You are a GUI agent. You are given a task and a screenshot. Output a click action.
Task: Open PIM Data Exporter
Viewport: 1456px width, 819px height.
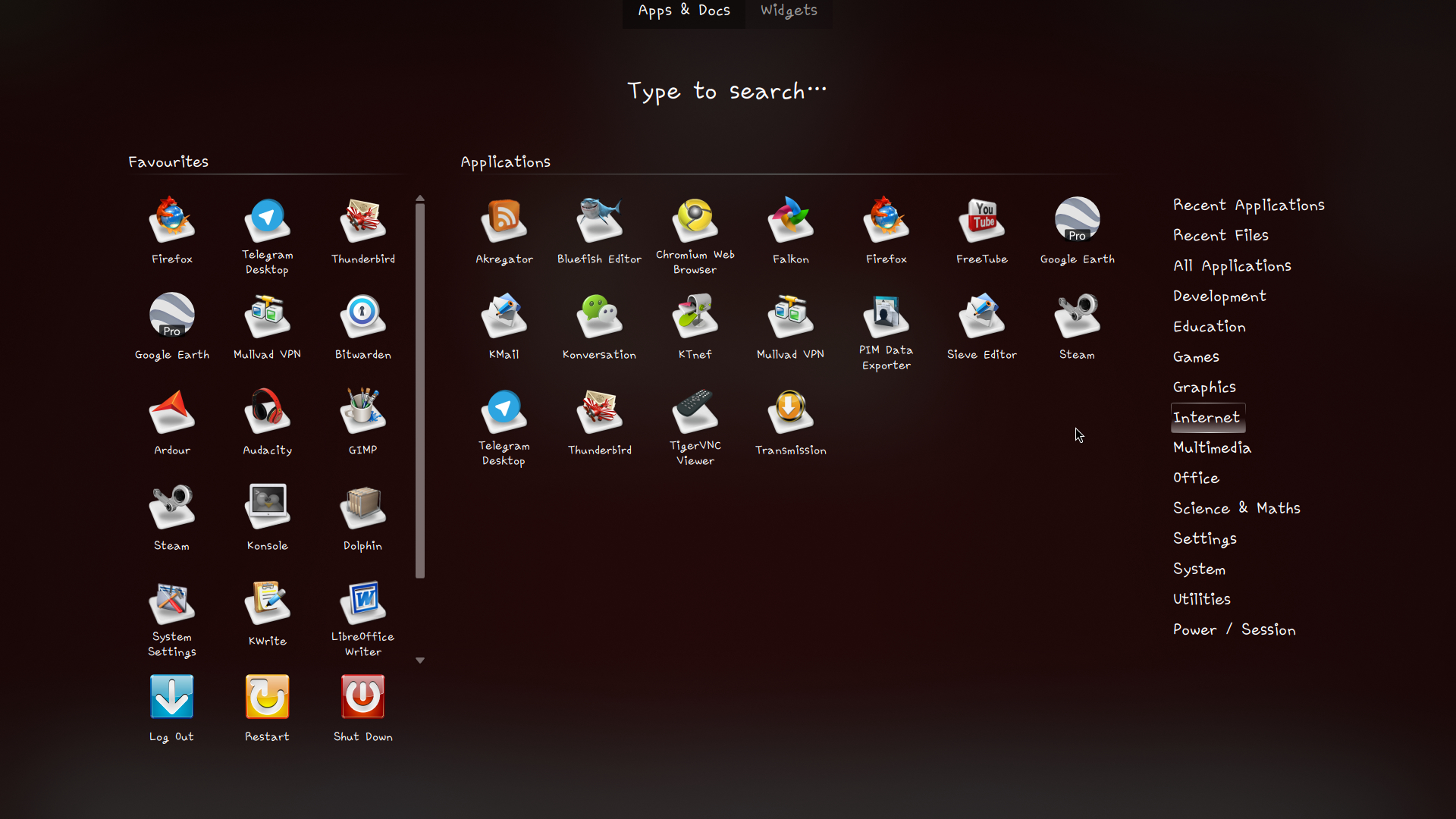click(886, 331)
